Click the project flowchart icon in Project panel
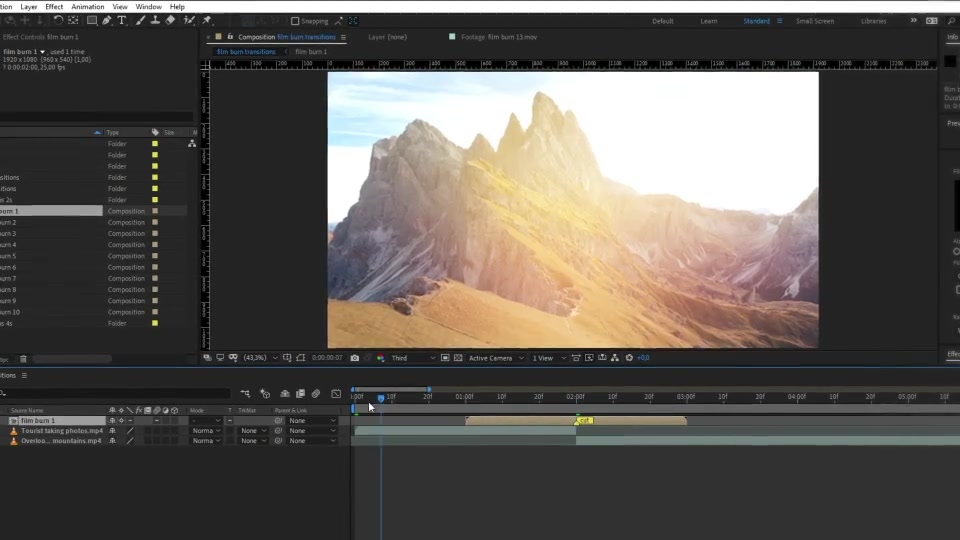This screenshot has height=540, width=960. (x=192, y=143)
